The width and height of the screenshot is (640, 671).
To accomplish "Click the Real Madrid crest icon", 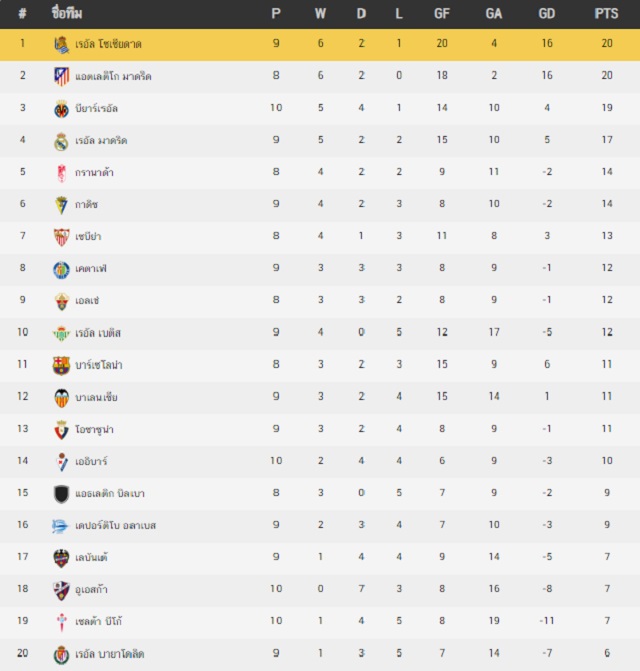I will (x=61, y=141).
